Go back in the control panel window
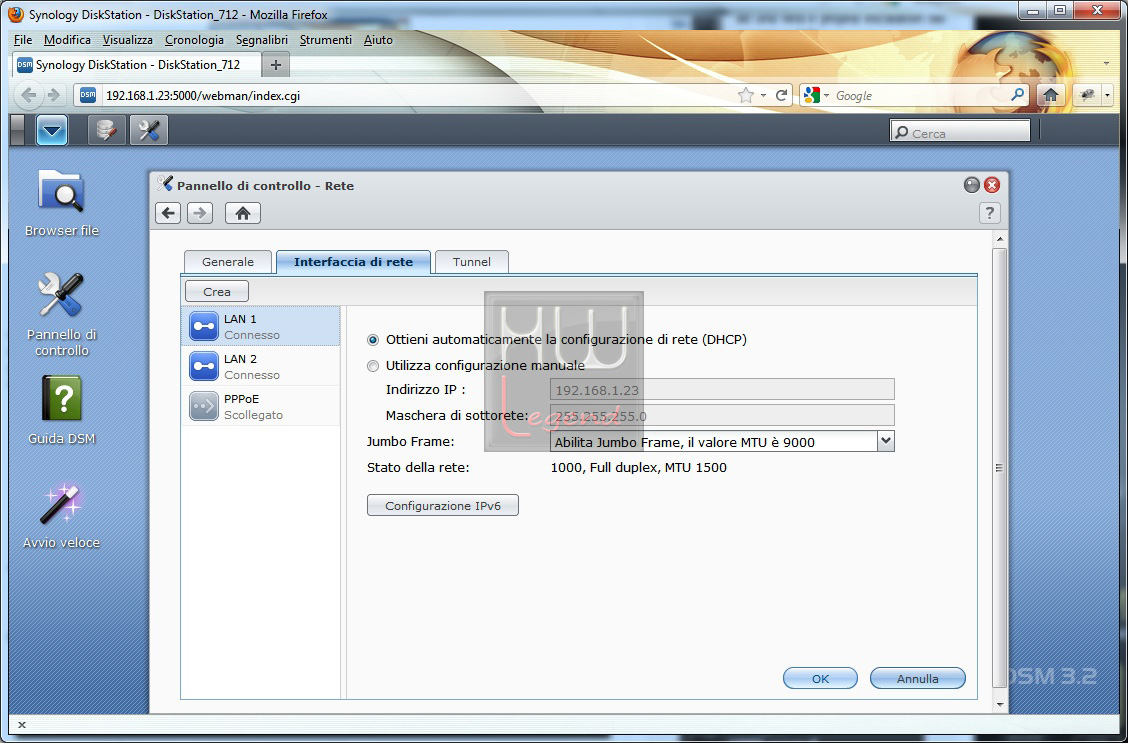The height and width of the screenshot is (743, 1128). click(168, 213)
